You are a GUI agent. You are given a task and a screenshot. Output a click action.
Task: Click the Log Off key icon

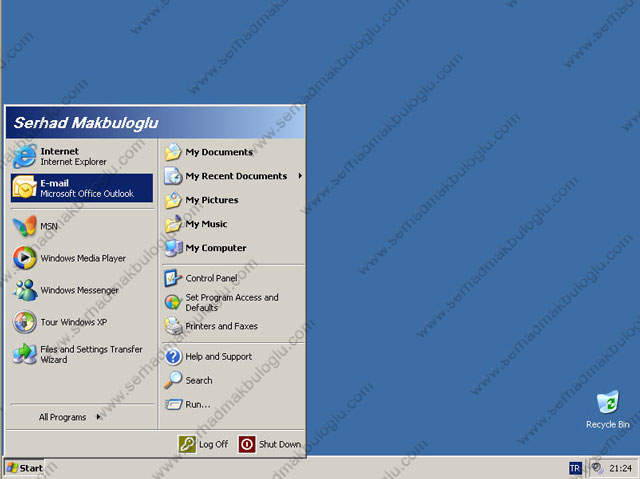click(x=187, y=444)
